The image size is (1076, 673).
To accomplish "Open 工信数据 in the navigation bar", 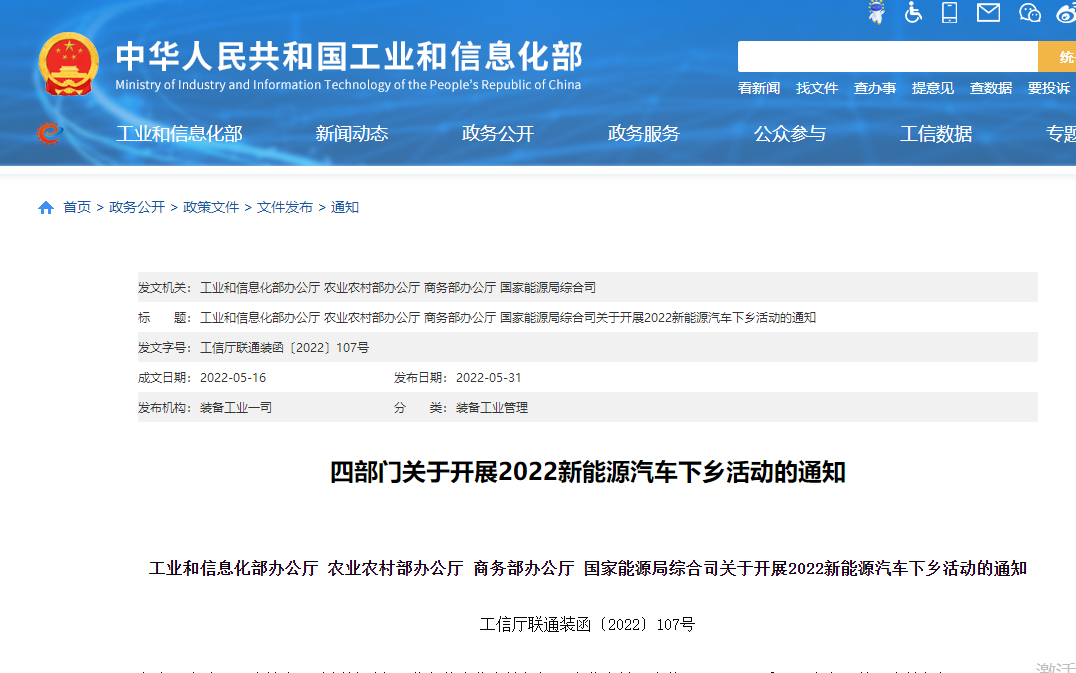I will 936,134.
